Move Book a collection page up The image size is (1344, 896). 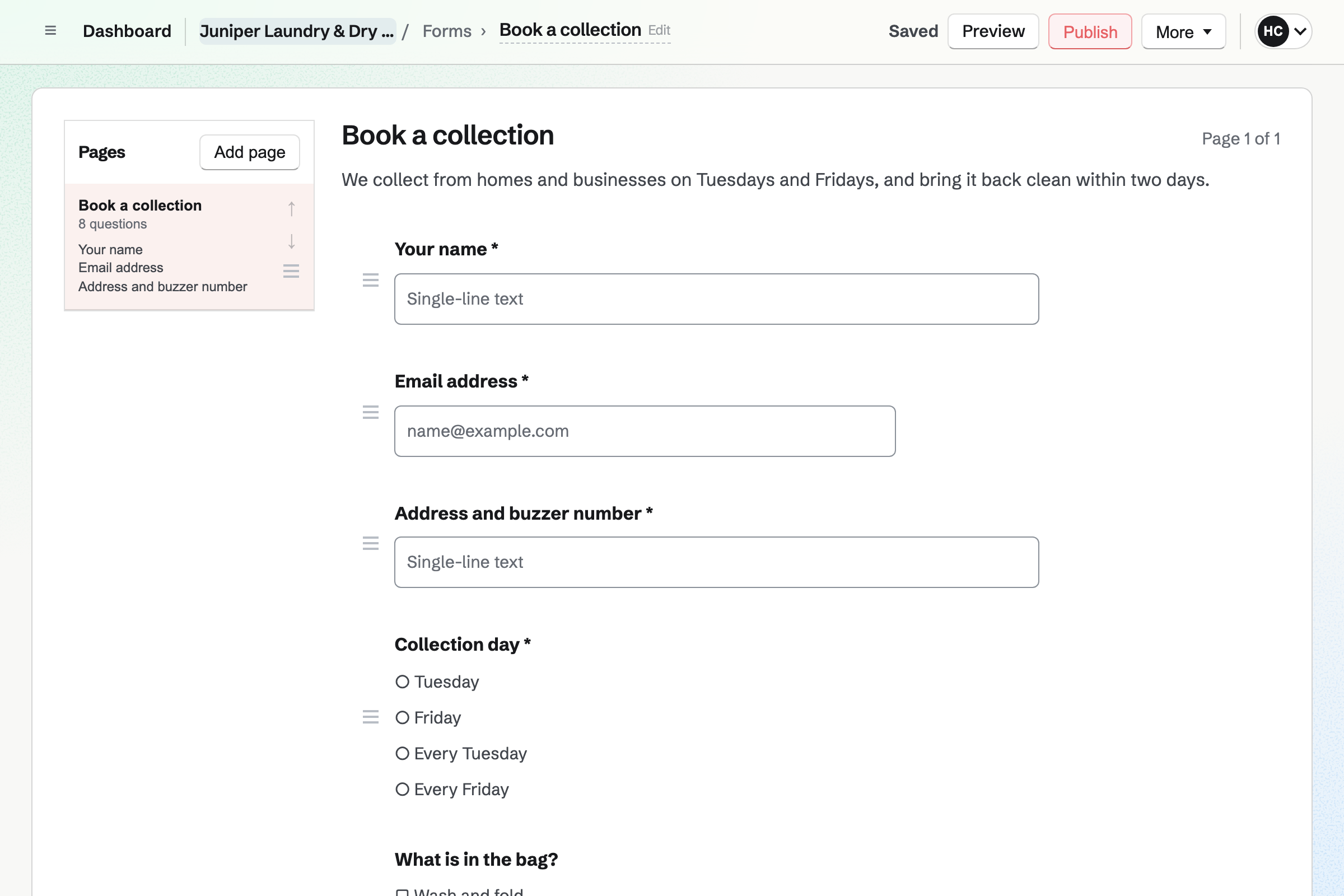point(291,208)
